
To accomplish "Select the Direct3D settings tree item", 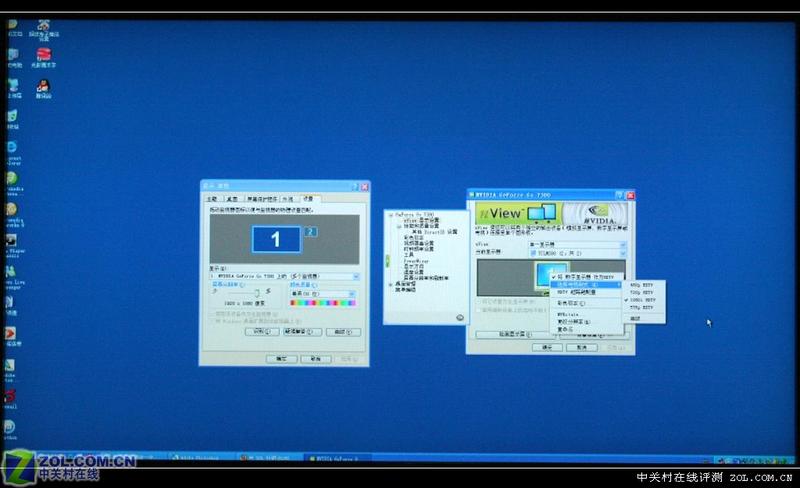I will point(435,232).
